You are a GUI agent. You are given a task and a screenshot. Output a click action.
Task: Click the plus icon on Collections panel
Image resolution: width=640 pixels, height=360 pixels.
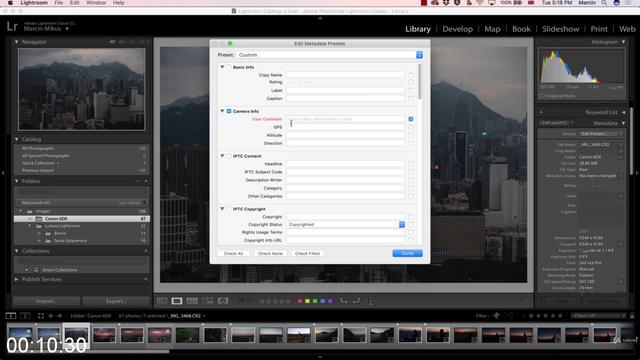coord(146,251)
